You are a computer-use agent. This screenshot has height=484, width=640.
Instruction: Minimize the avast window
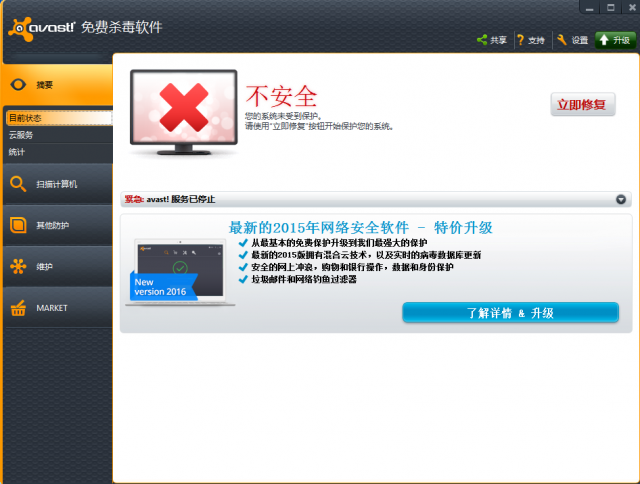(x=589, y=7)
